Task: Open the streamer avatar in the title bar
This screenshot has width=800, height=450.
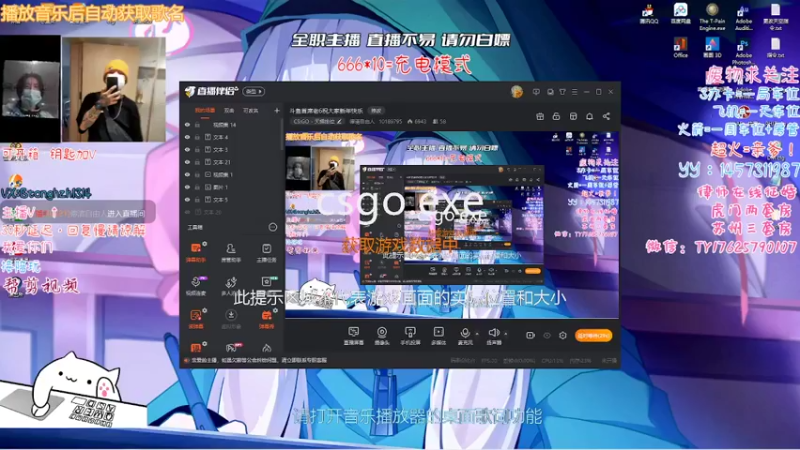Action: 517,92
